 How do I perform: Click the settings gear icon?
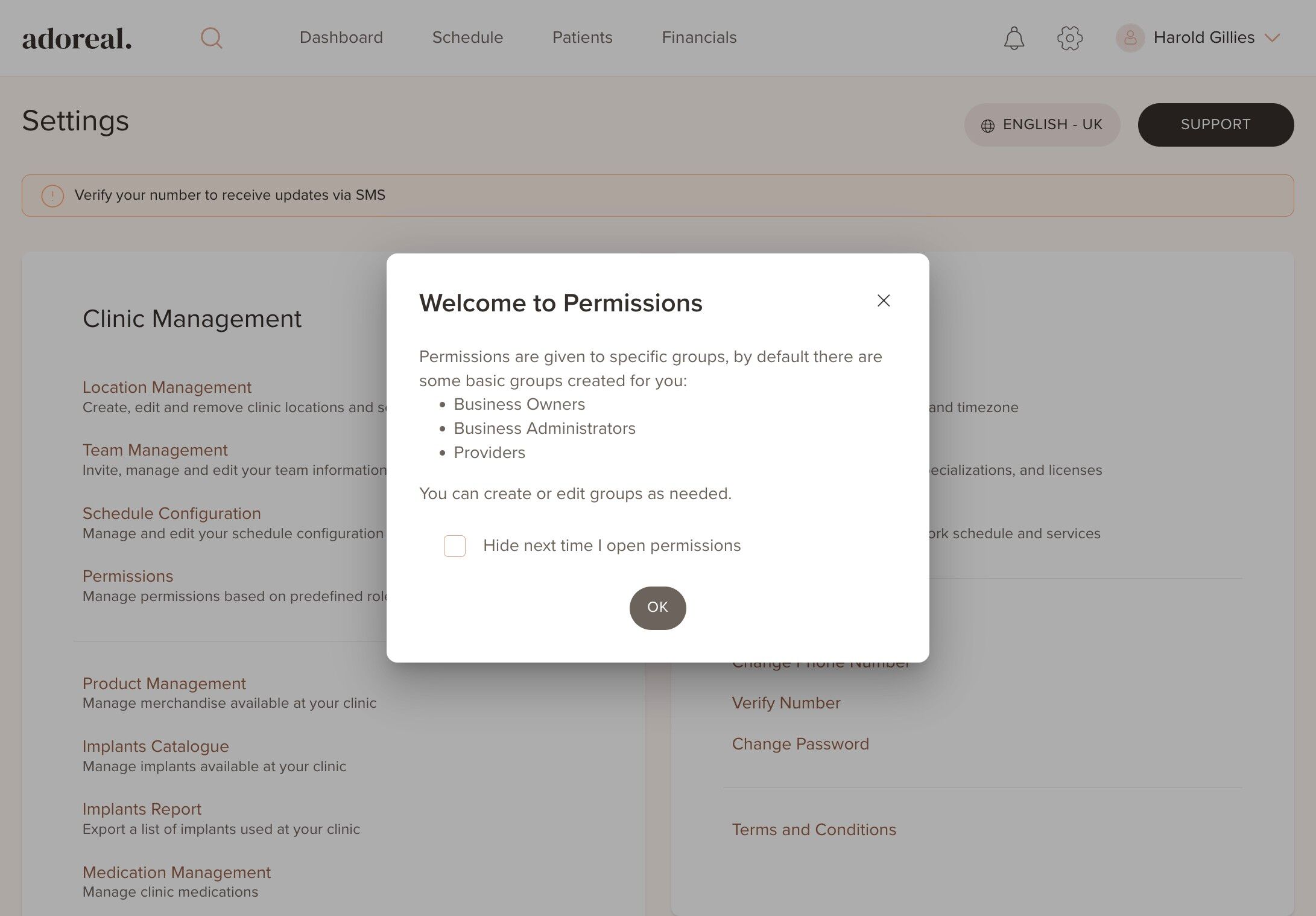[x=1070, y=38]
